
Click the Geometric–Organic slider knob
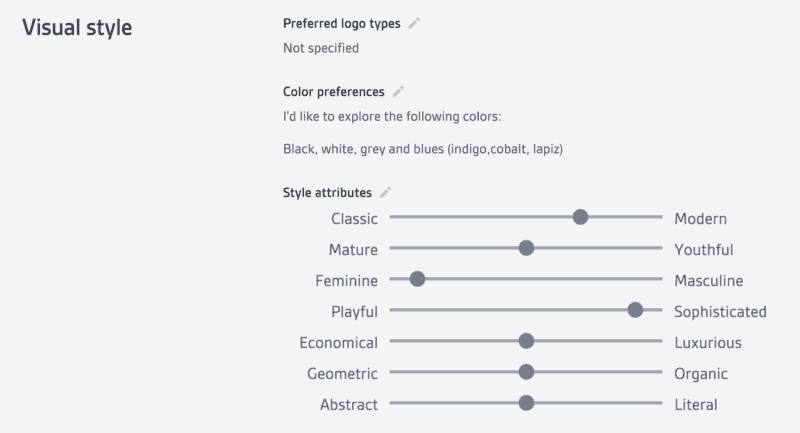pos(526,372)
